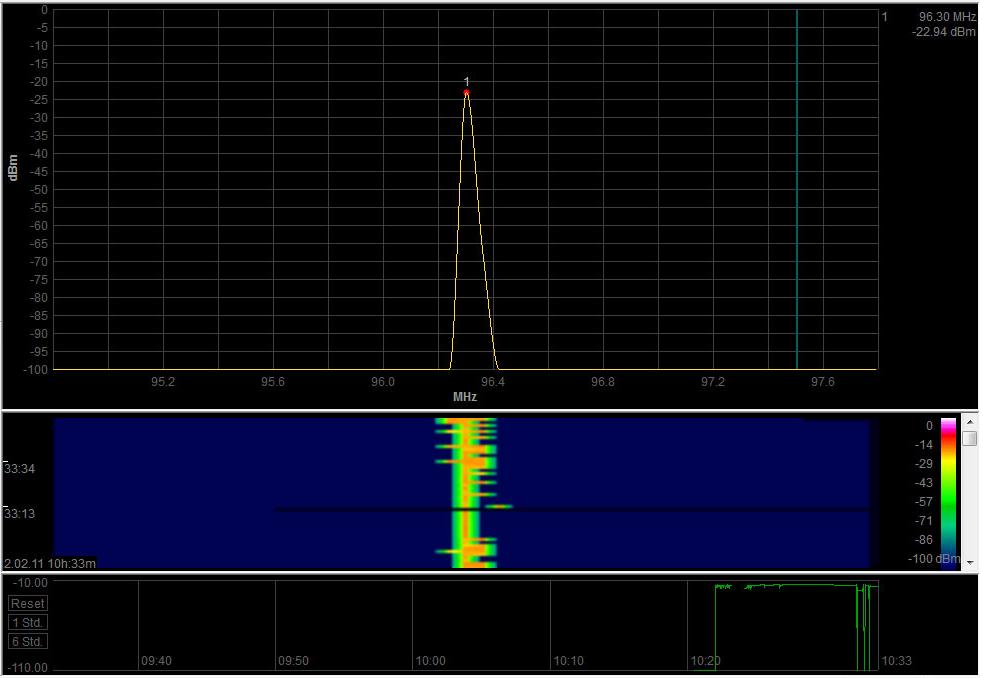Click the 95.6 frequency tick label
Viewport: 983px width, 678px height.
pos(273,382)
